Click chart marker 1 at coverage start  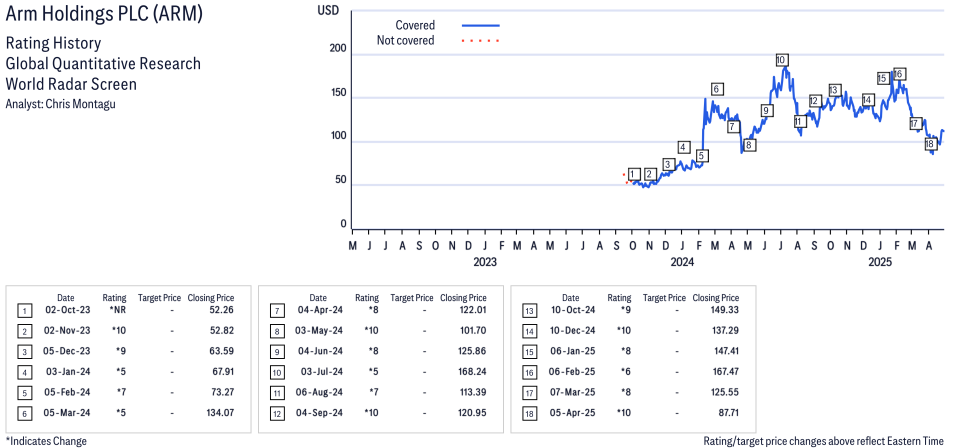[634, 174]
